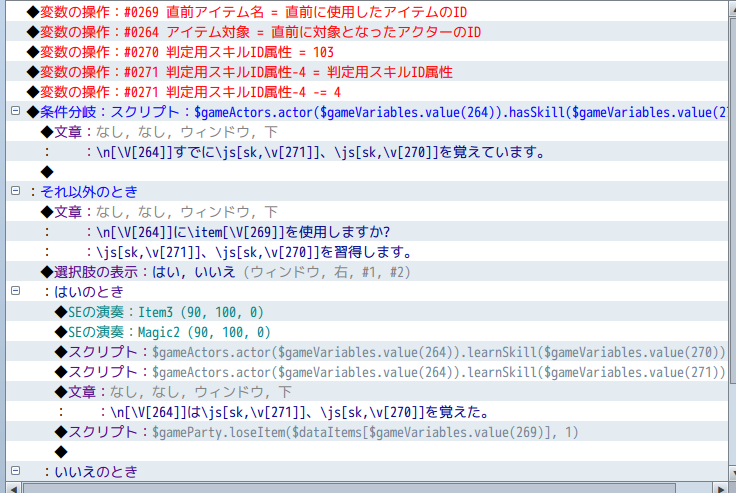Select the それ以外のとき label
Viewport: 736px width, 493px height.
click(x=89, y=192)
